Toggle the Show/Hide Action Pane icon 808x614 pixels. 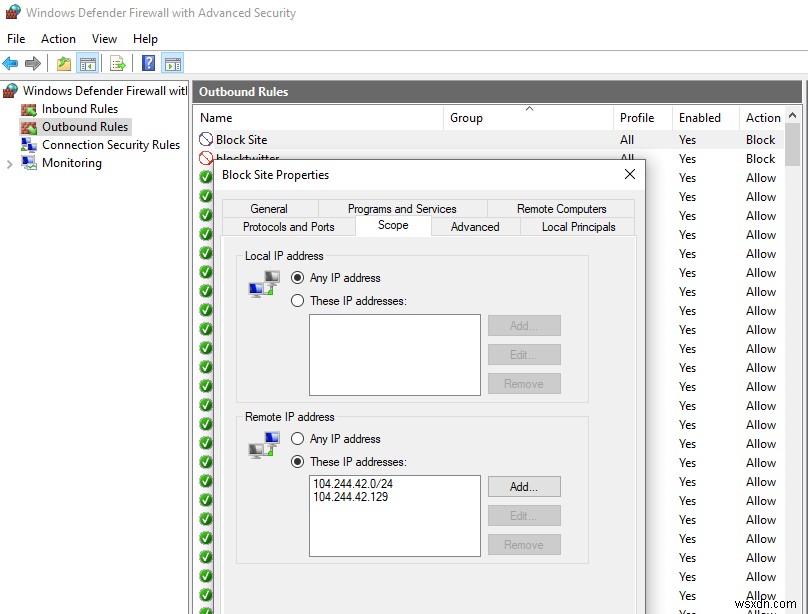point(172,63)
